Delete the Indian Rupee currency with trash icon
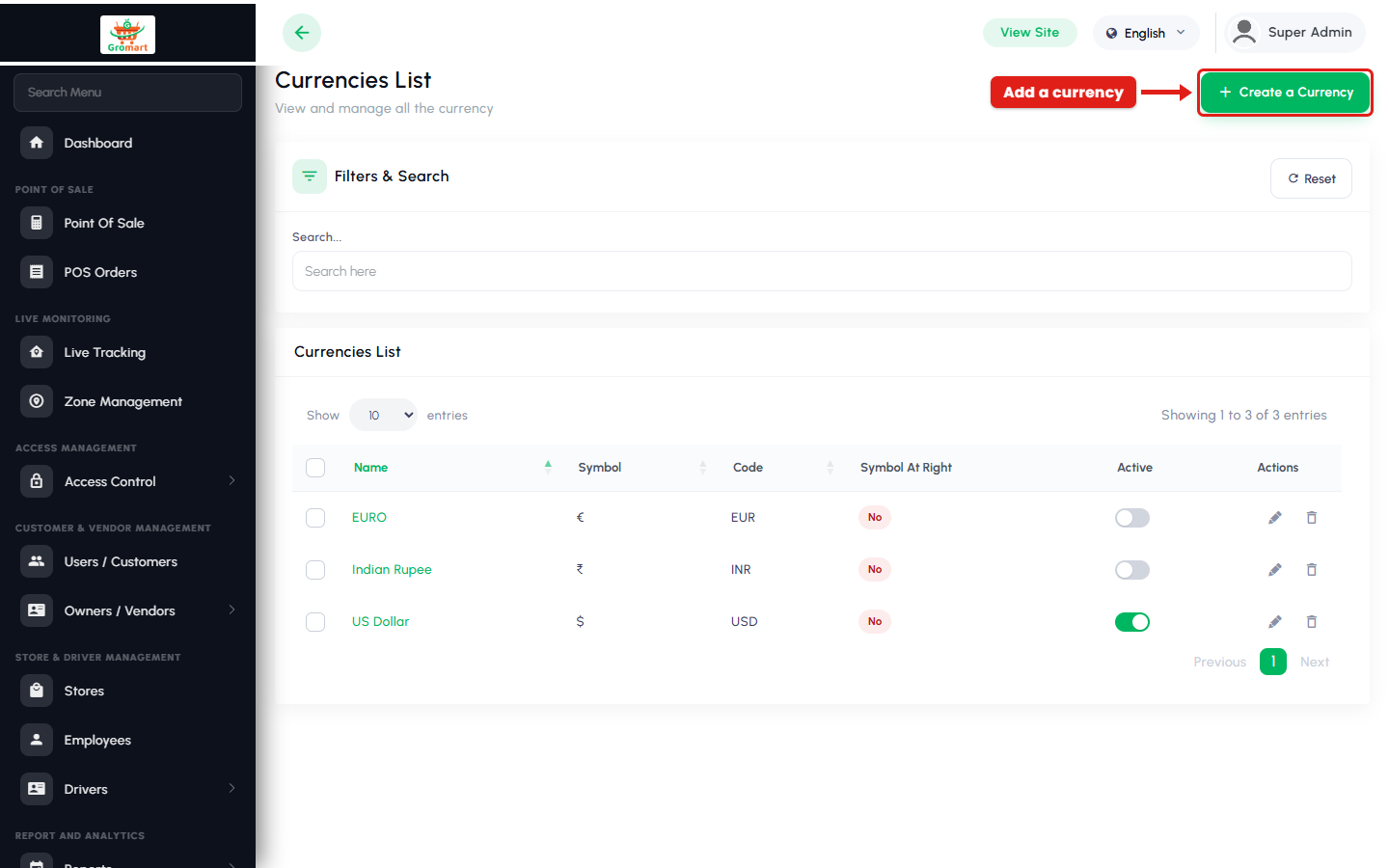The image size is (1389, 868). [1312, 570]
